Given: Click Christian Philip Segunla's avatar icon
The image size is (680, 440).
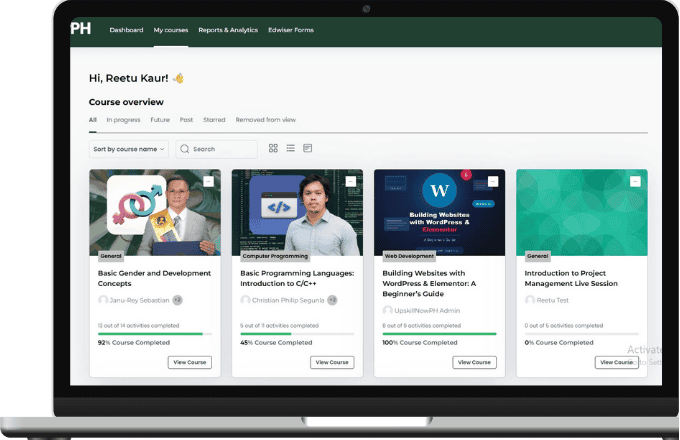Looking at the screenshot, I should [245, 300].
